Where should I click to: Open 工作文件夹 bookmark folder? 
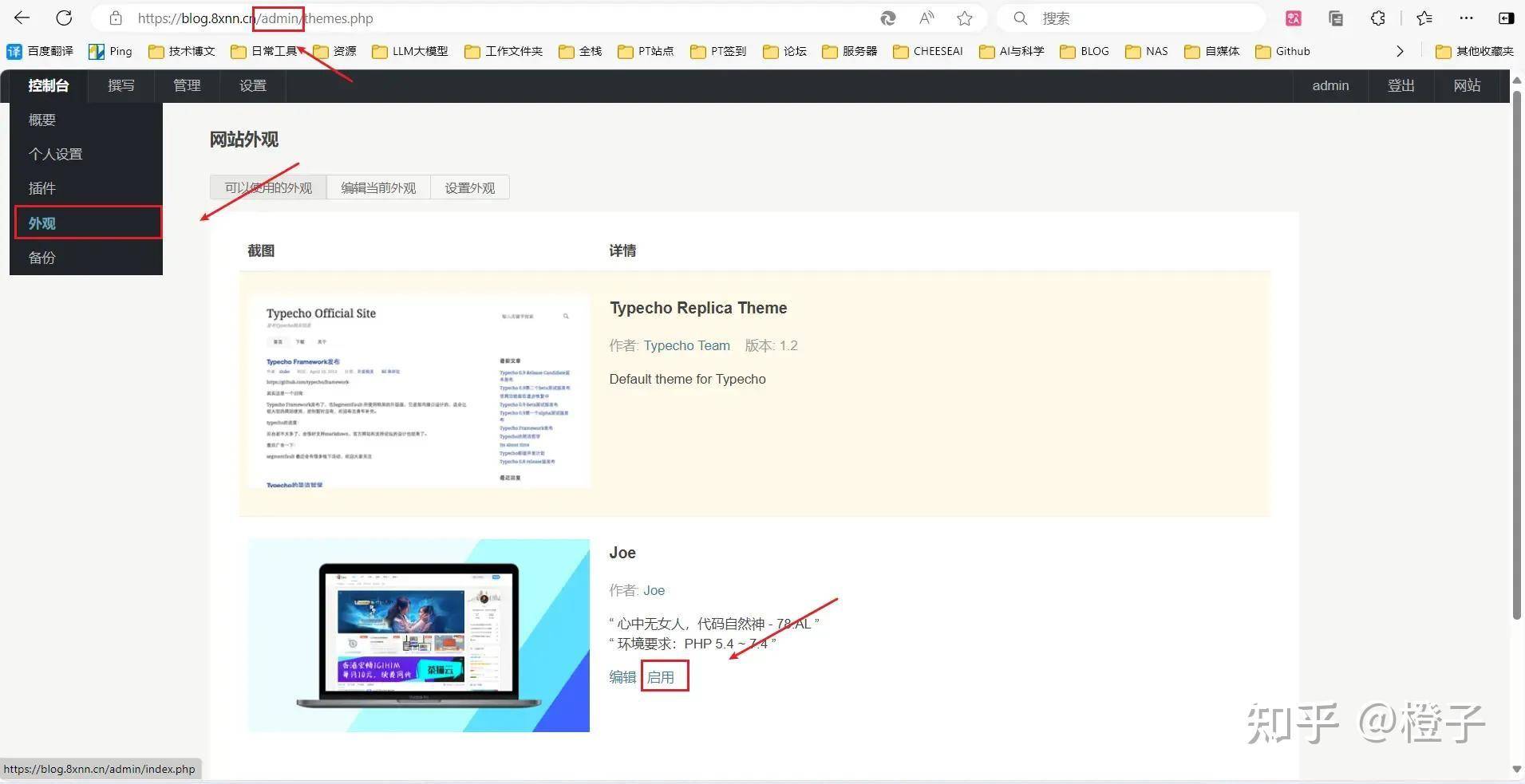click(x=504, y=51)
